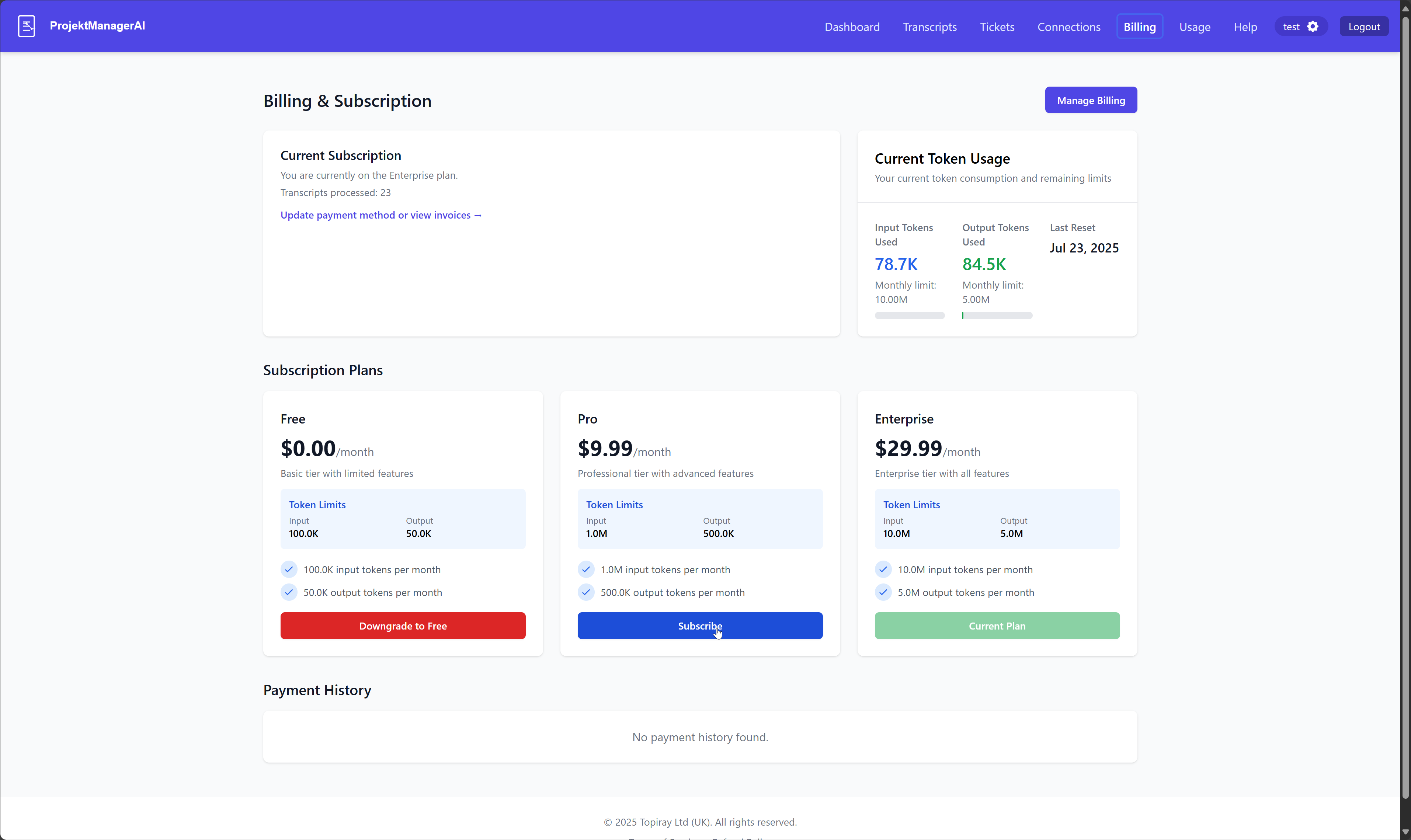
Task: Open the Connections page
Action: [x=1068, y=27]
